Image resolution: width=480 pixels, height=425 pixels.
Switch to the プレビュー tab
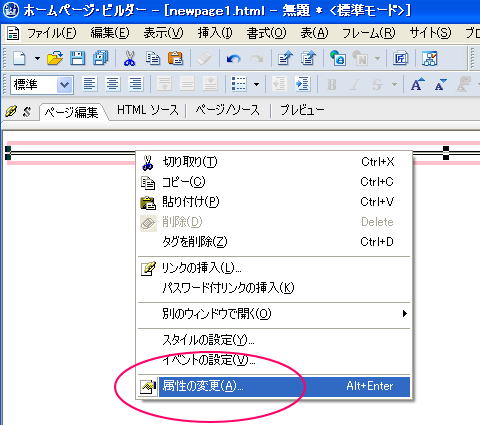[302, 110]
